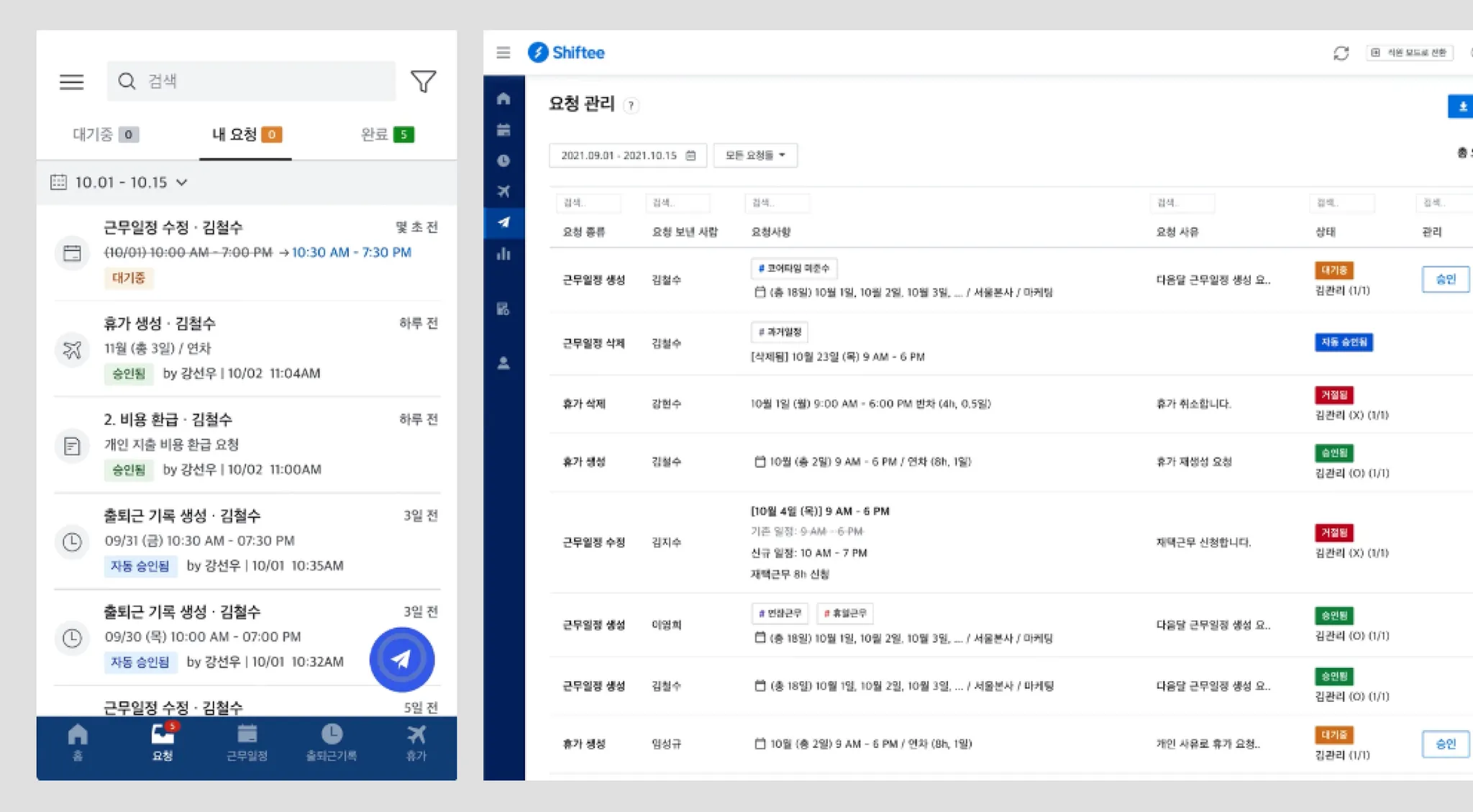
Task: Click the 연장근무 tag in 이영희 row
Action: (x=780, y=613)
